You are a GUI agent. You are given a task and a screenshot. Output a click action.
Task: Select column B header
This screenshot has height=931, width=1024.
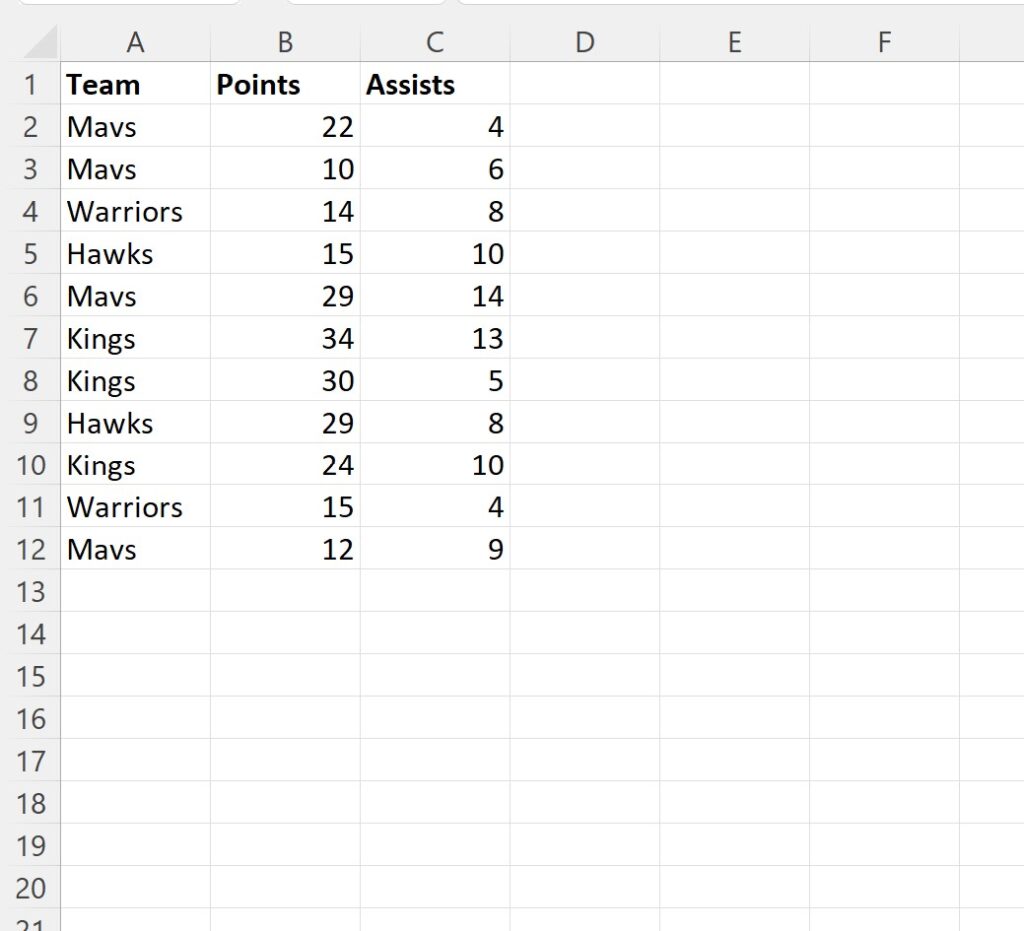tap(285, 42)
